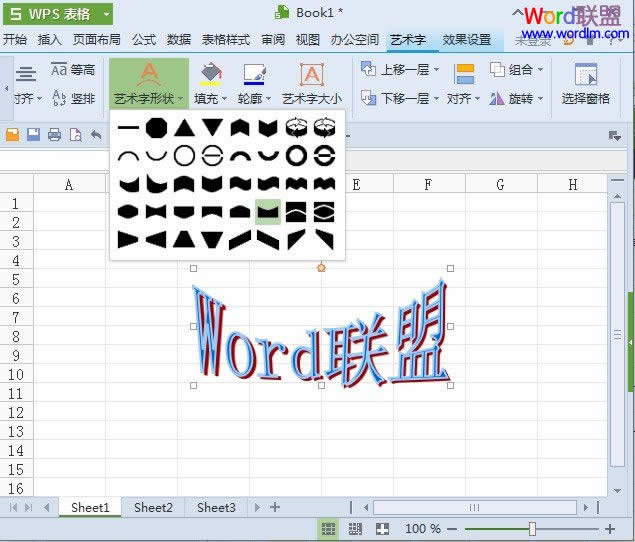Switch to Sheet2 tab
This screenshot has width=635, height=542.
pyautogui.click(x=153, y=508)
